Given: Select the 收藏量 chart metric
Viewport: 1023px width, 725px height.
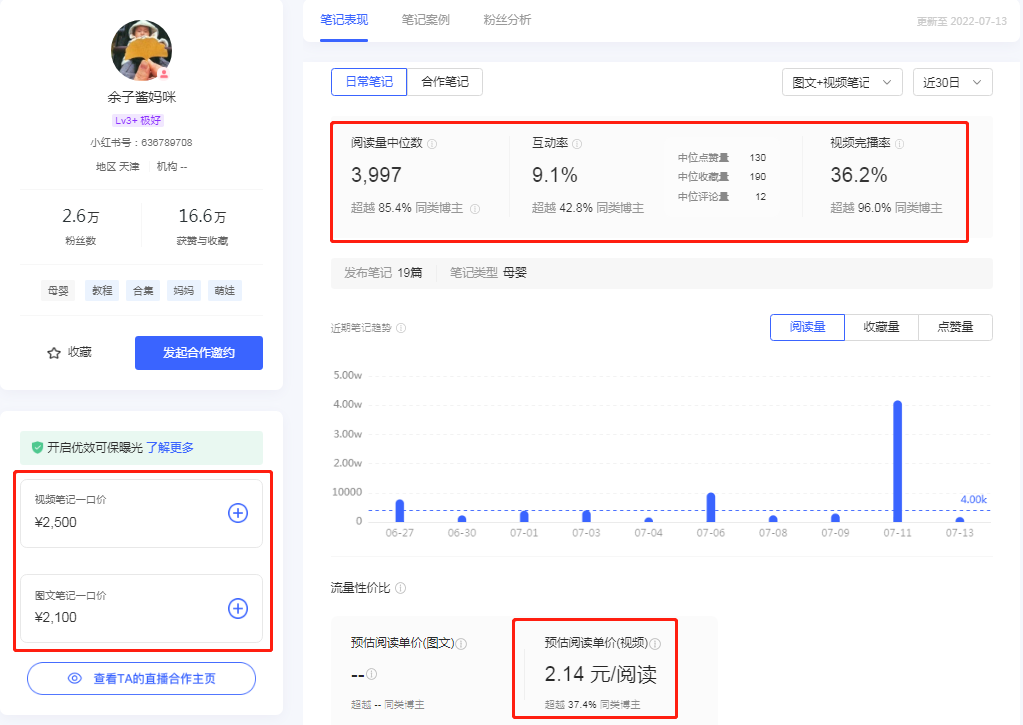Looking at the screenshot, I should [882, 327].
